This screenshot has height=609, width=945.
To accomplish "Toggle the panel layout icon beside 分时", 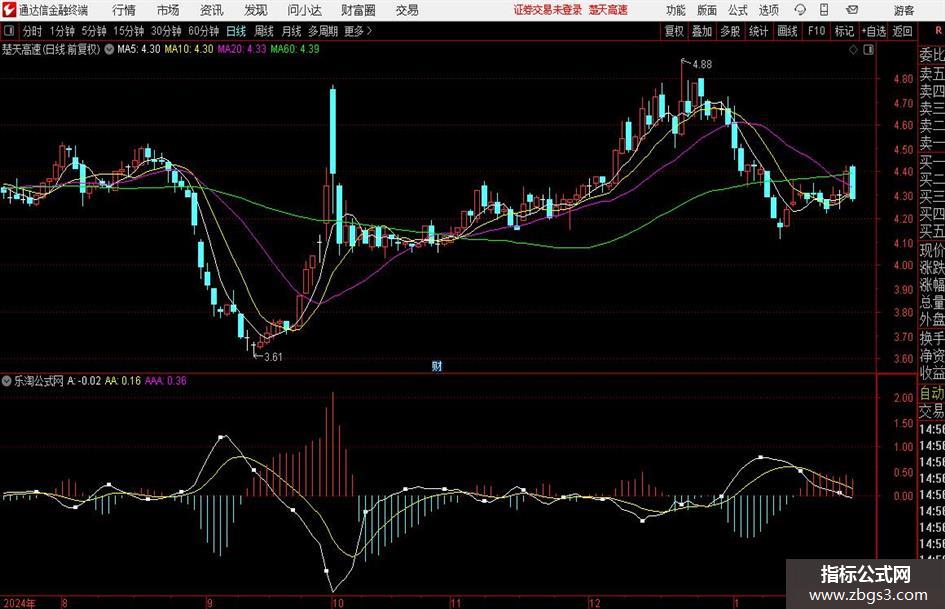I will 9,31.
